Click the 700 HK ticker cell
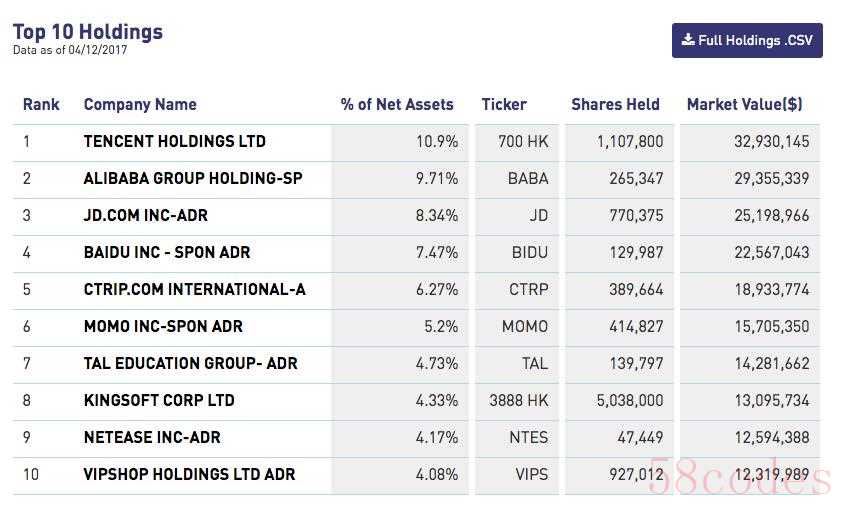This screenshot has width=847, height=507. (x=522, y=142)
